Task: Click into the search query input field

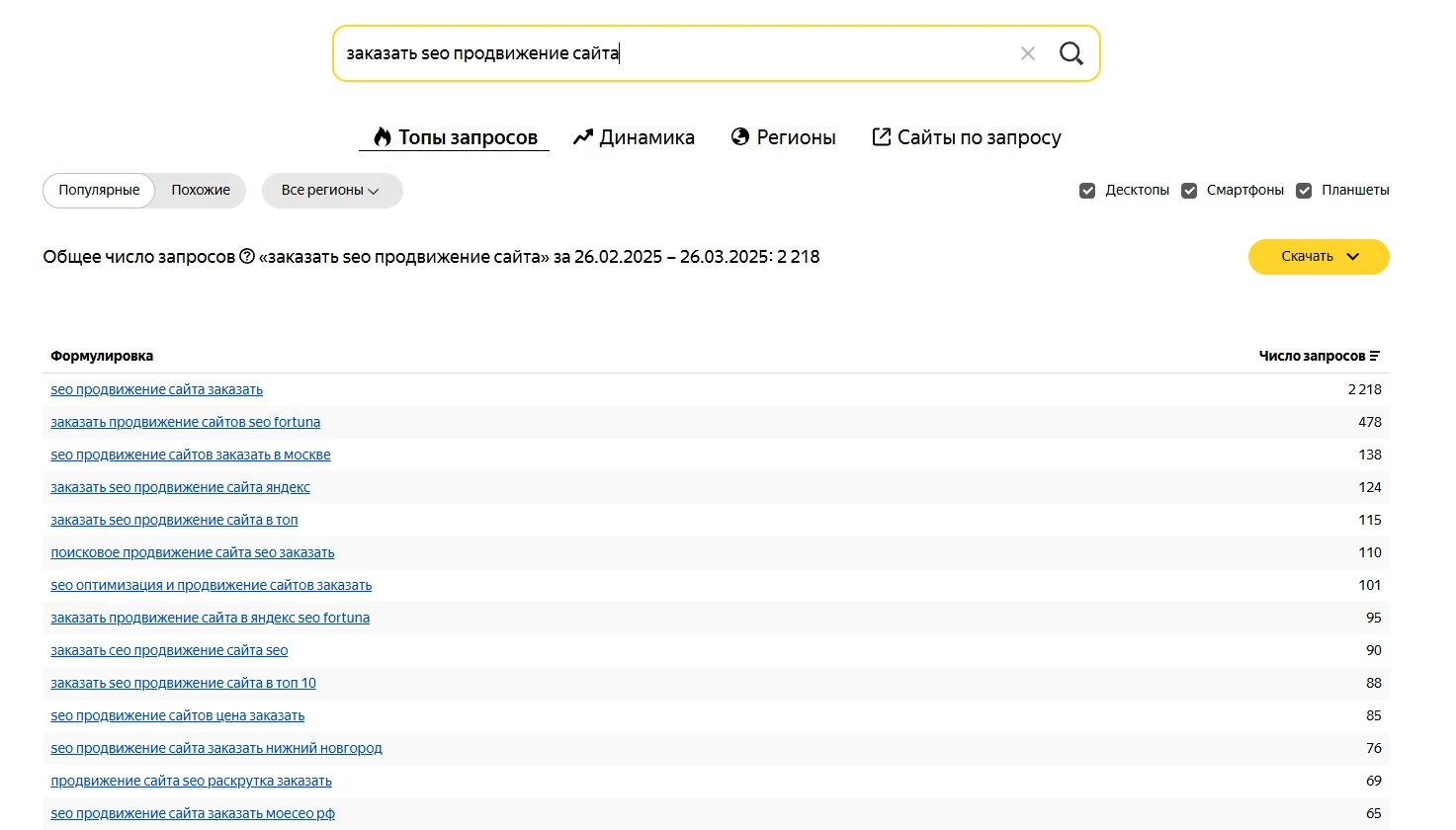Action: pos(672,53)
